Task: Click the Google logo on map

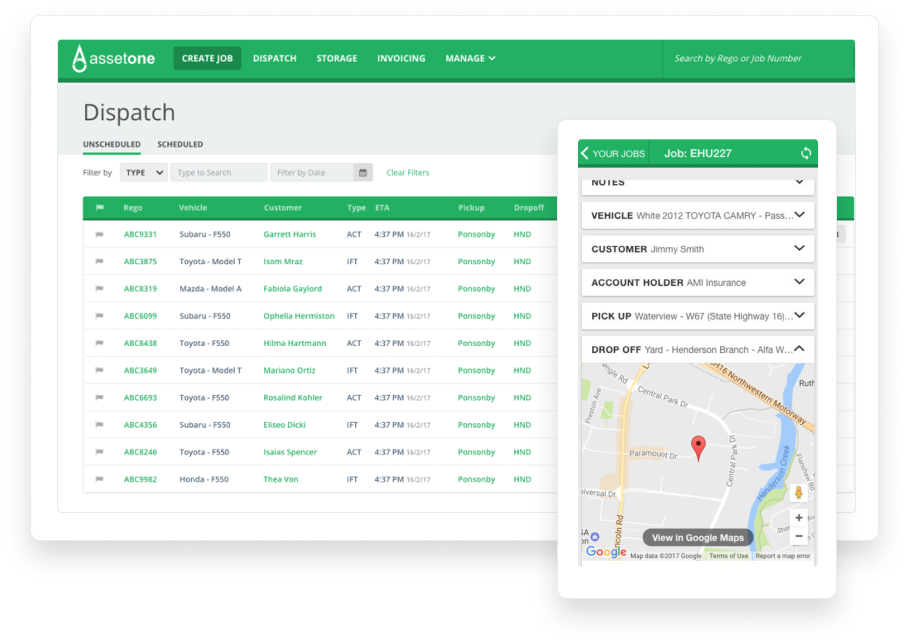Action: pos(606,552)
